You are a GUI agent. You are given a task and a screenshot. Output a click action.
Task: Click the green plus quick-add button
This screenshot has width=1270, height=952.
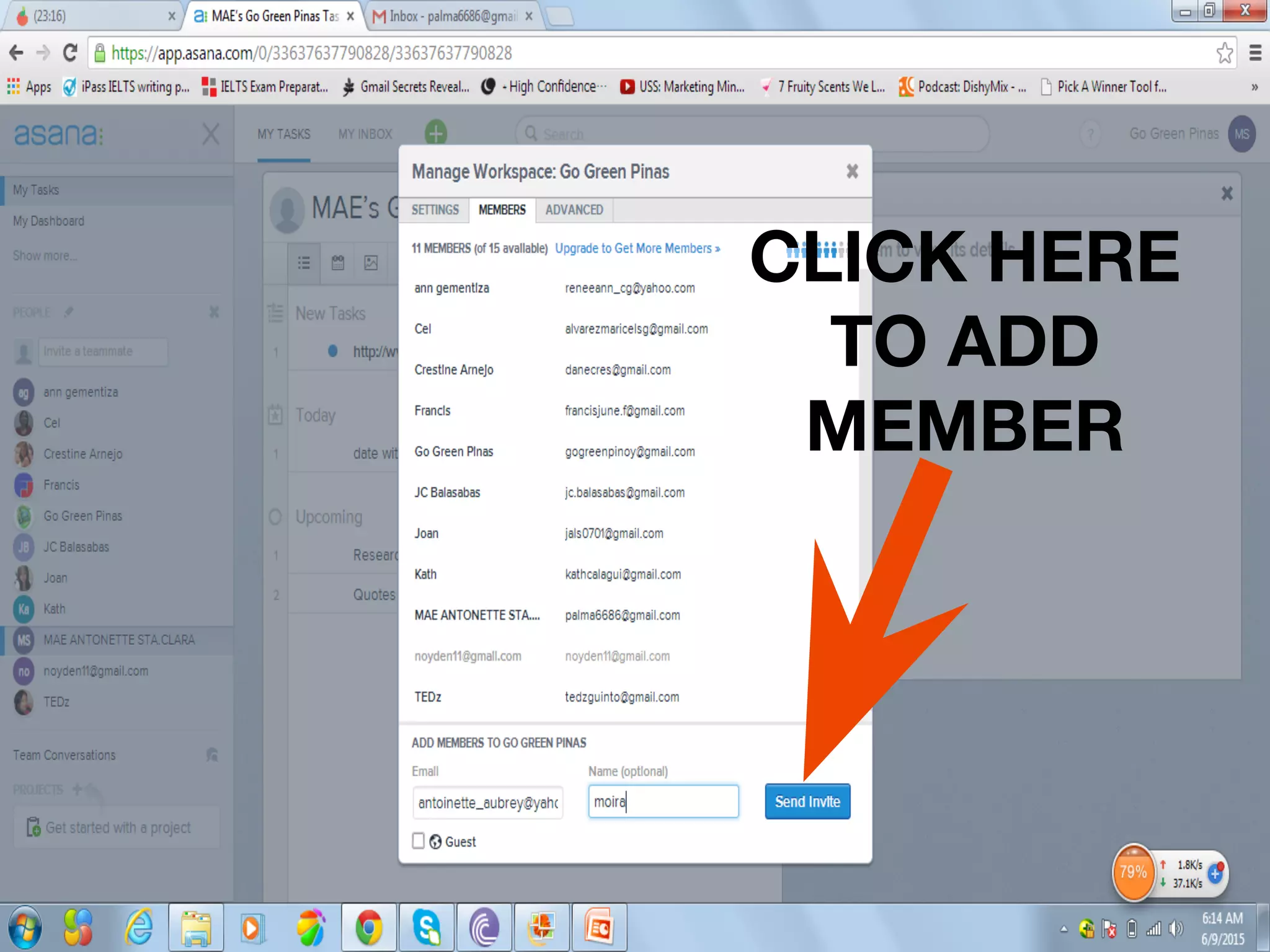coord(436,132)
